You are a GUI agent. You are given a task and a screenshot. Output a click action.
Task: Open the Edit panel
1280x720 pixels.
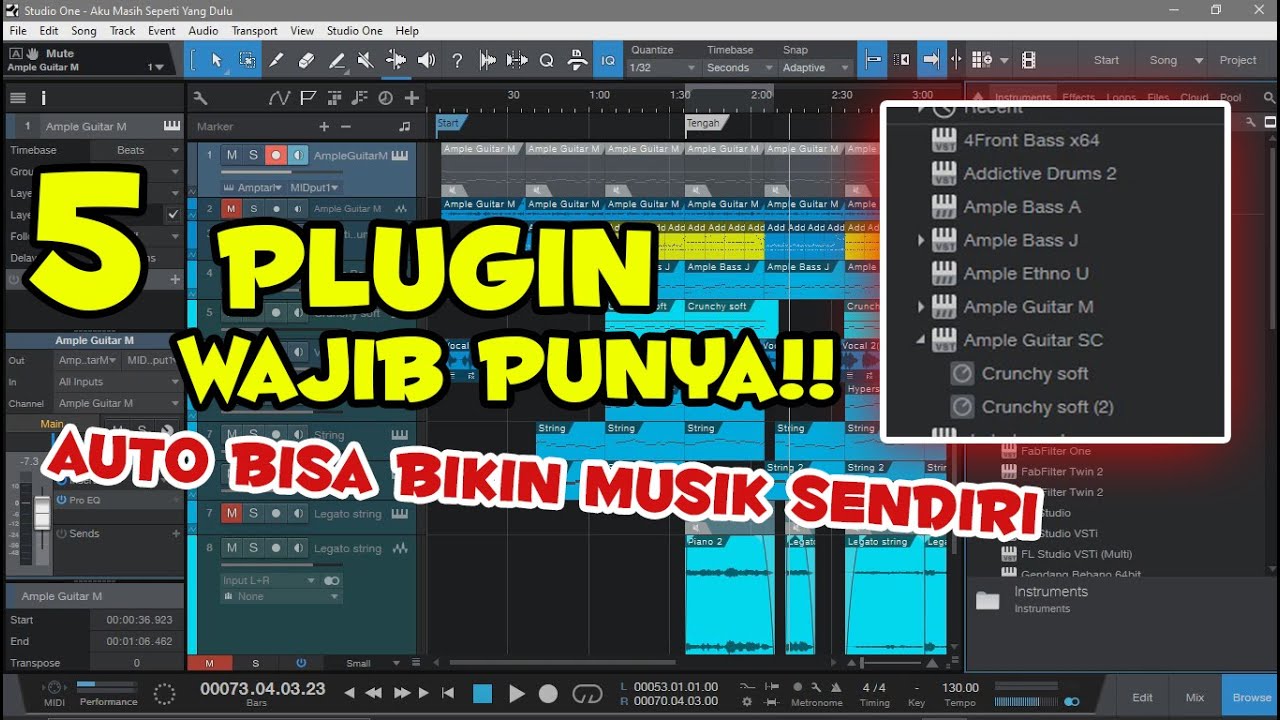coord(1142,697)
